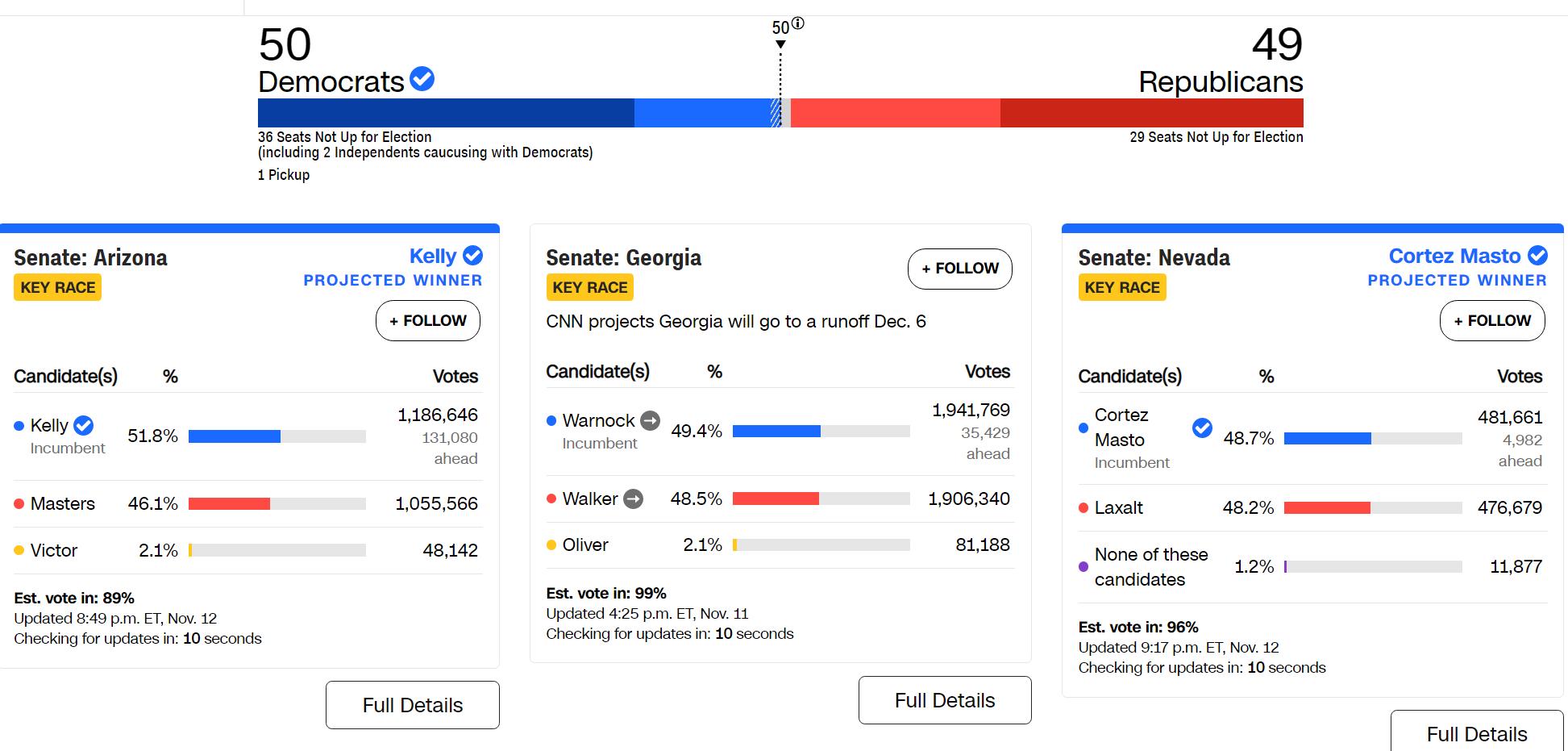The image size is (1568, 751).
Task: Open Full Details for Arizona race
Action: 413,705
